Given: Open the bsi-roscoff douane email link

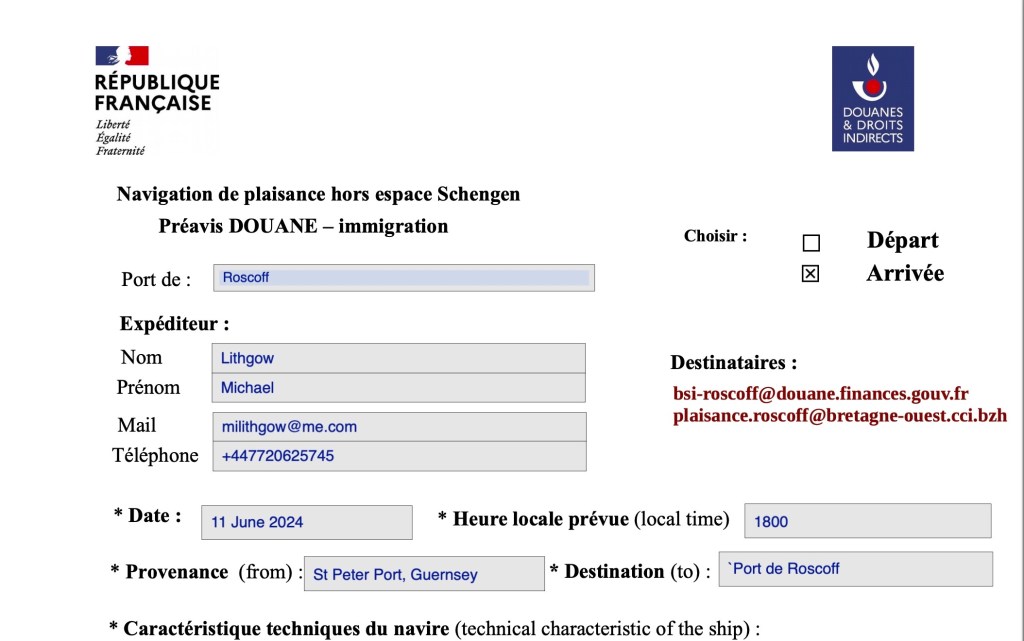Looking at the screenshot, I should [x=821, y=394].
